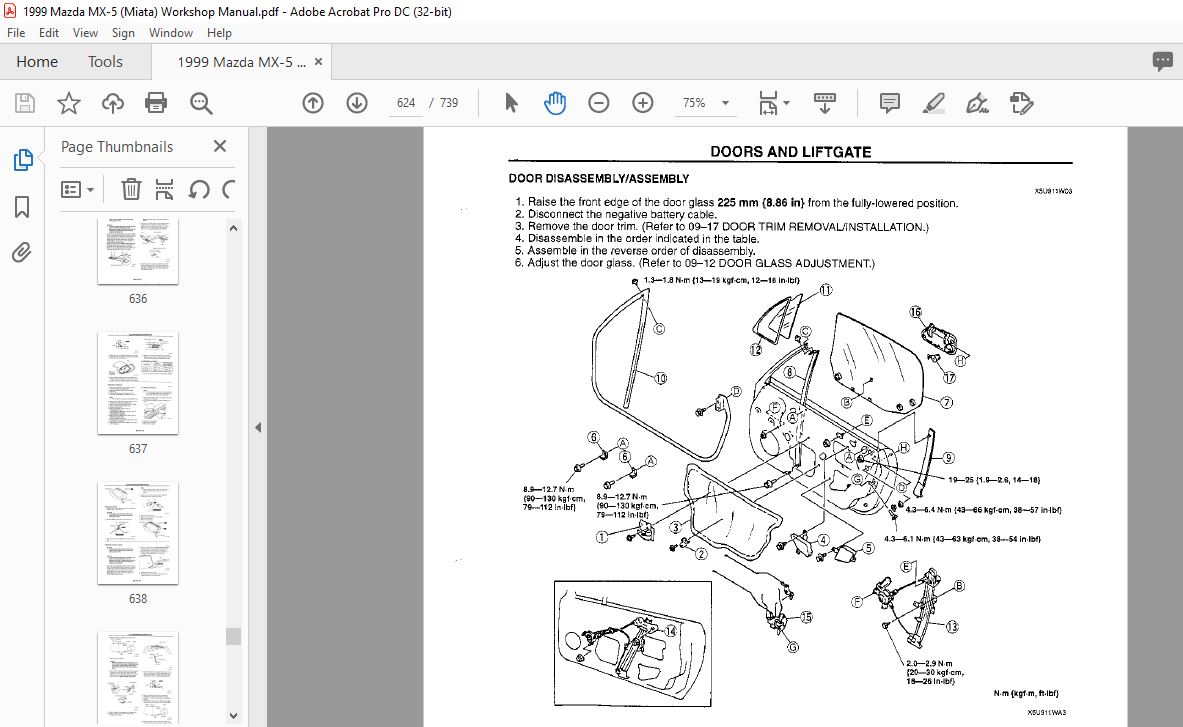Select page 637 thumbnail

(x=138, y=383)
